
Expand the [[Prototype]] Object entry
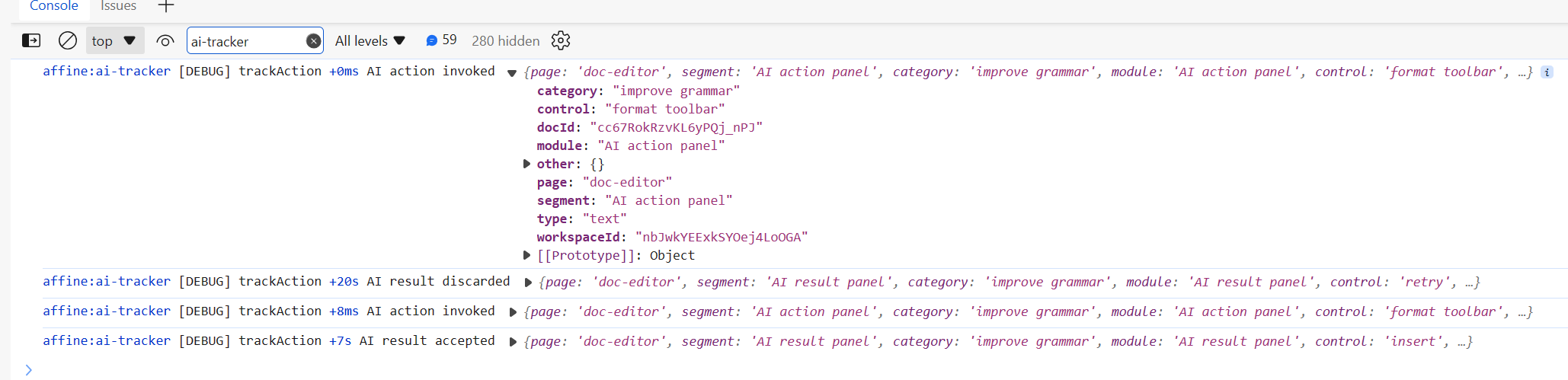526,255
